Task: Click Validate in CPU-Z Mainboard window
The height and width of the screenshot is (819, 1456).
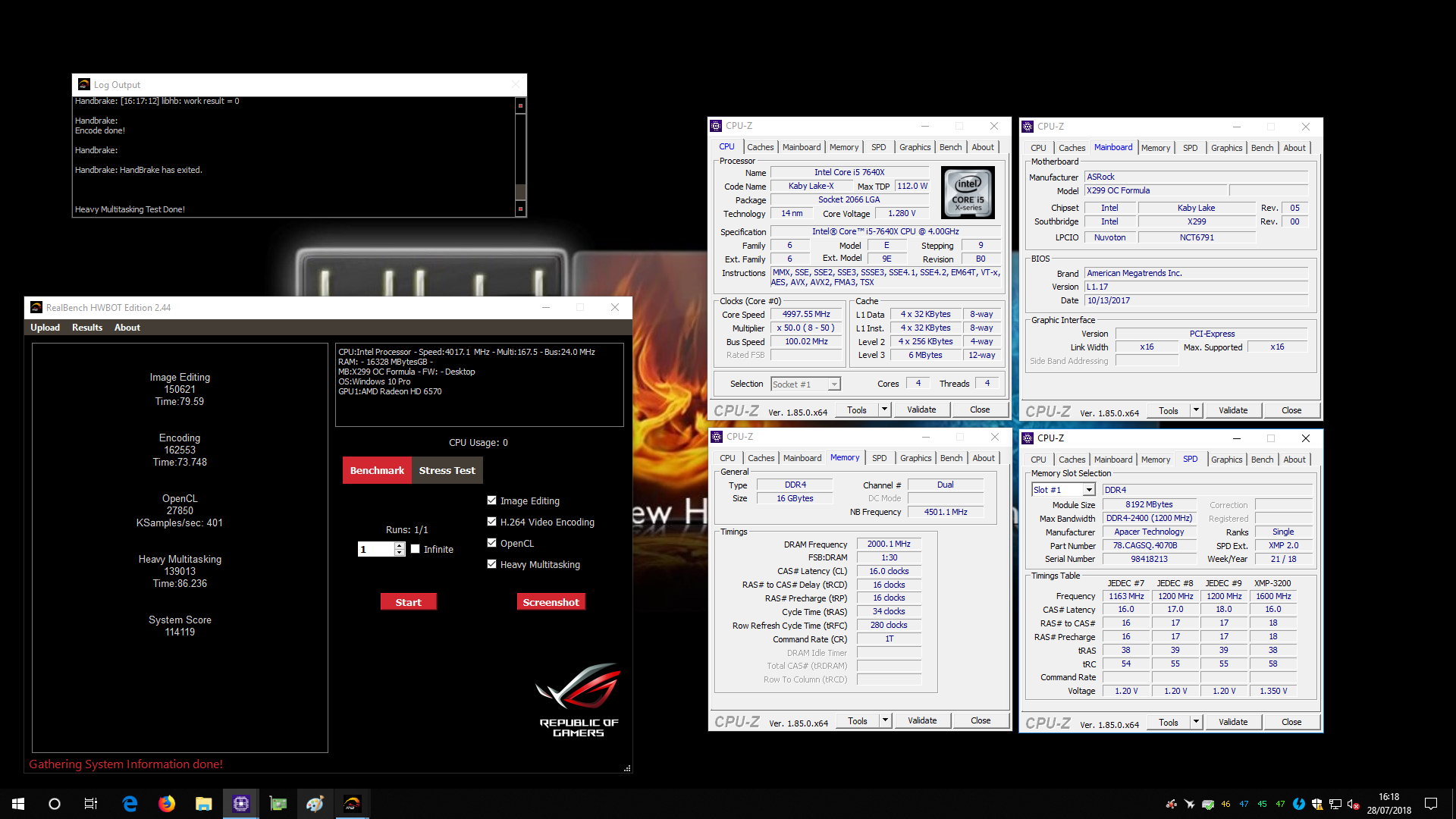Action: (1233, 410)
